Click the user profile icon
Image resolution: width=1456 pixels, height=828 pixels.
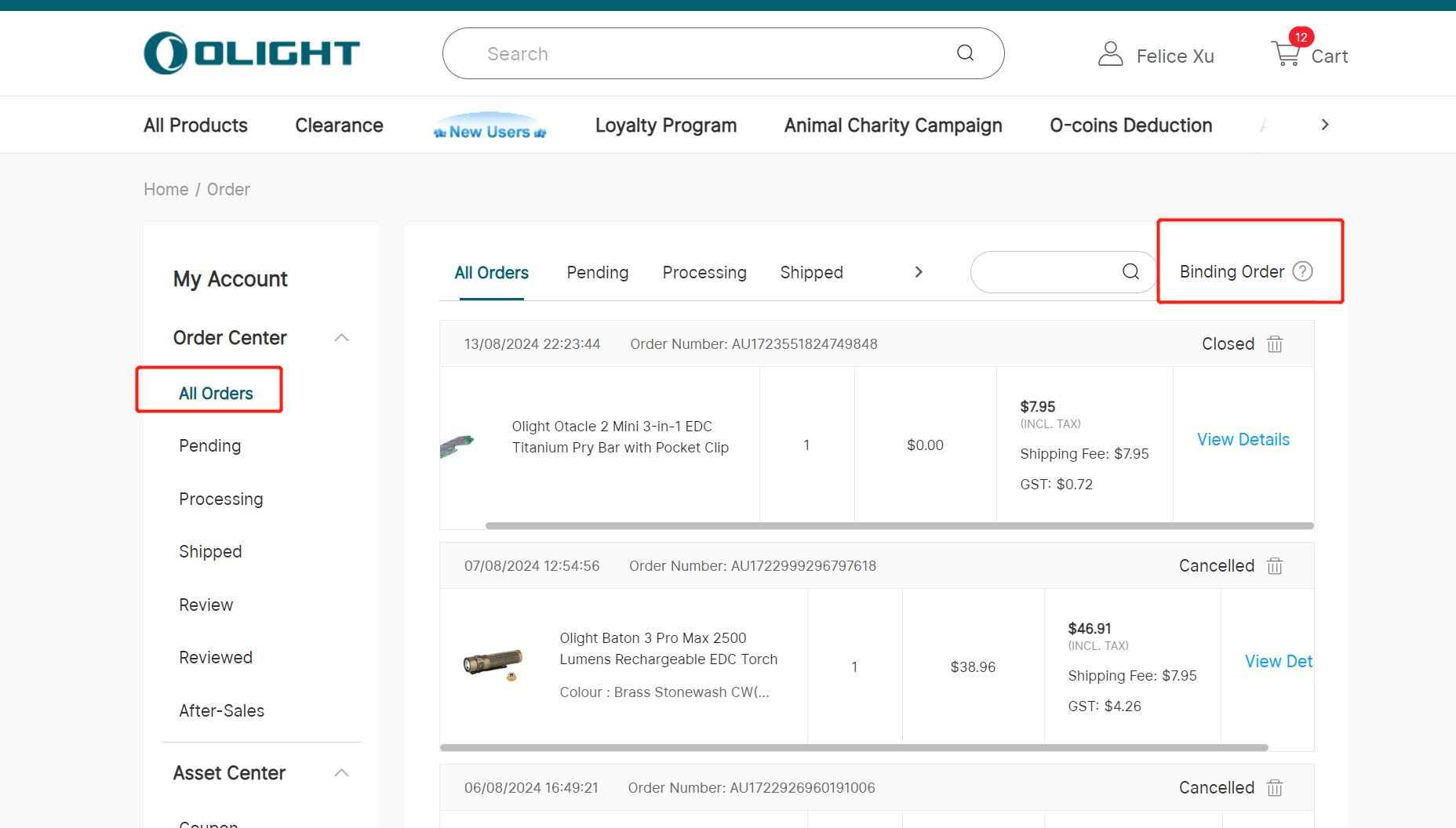pyautogui.click(x=1110, y=54)
